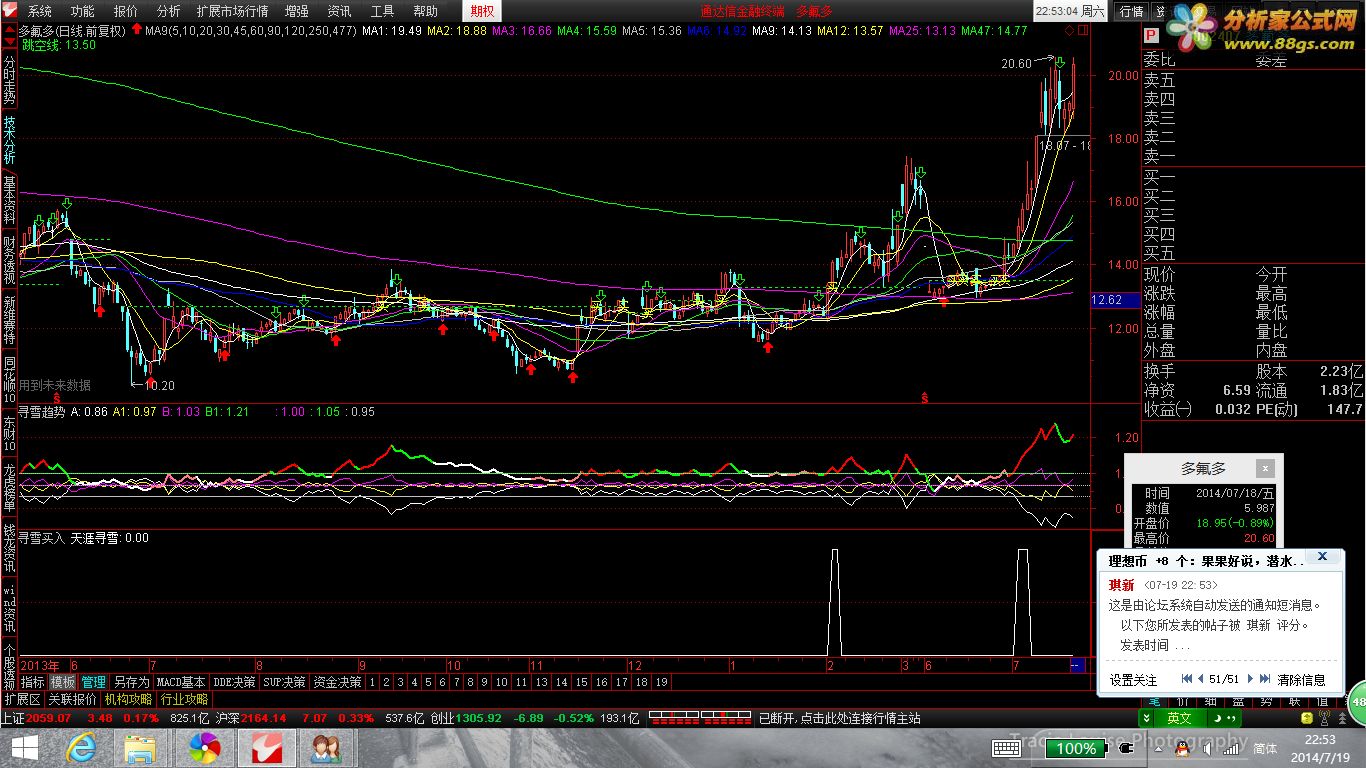Screen dimensions: 1366x768
Task: Open the 增强 menu
Action: (x=296, y=11)
